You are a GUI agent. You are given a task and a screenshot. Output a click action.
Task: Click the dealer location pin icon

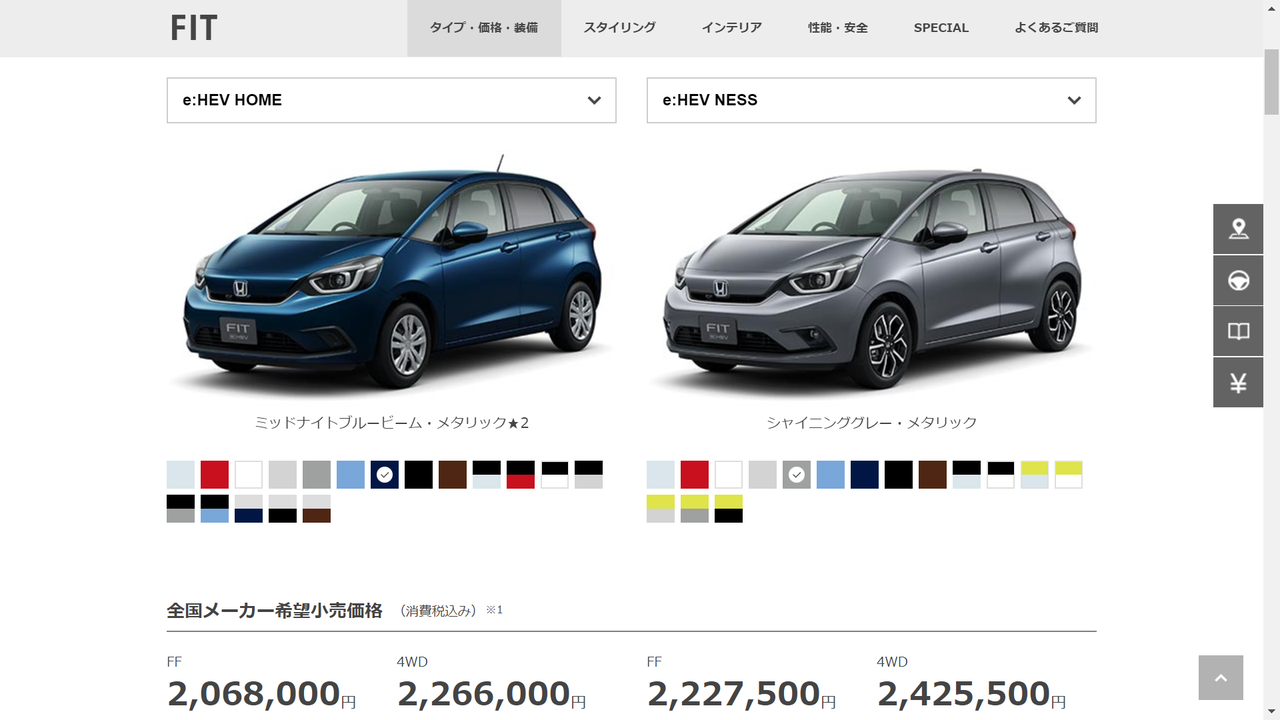(x=1238, y=229)
